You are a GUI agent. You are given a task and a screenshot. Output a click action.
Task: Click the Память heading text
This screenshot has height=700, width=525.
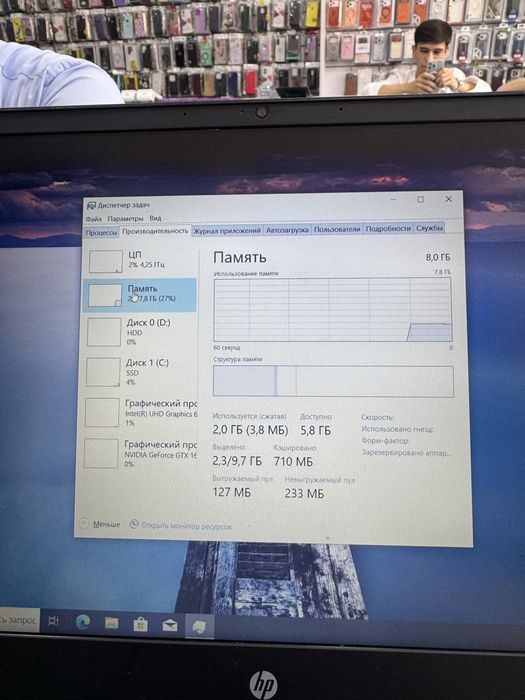pos(240,257)
